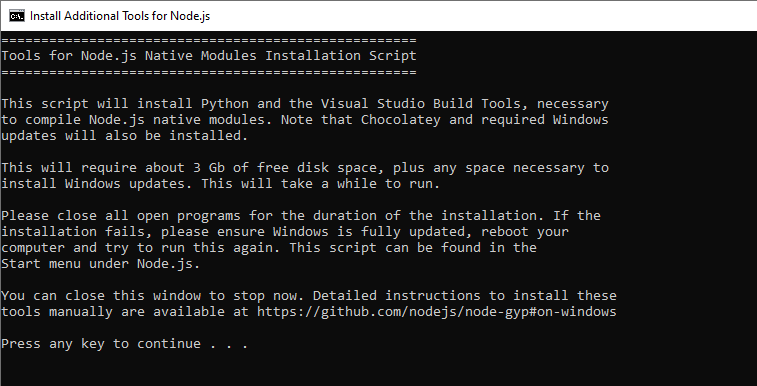Click the 'Install Additional Tools for Node.js' title
This screenshot has width=757, height=386.
(x=120, y=15)
